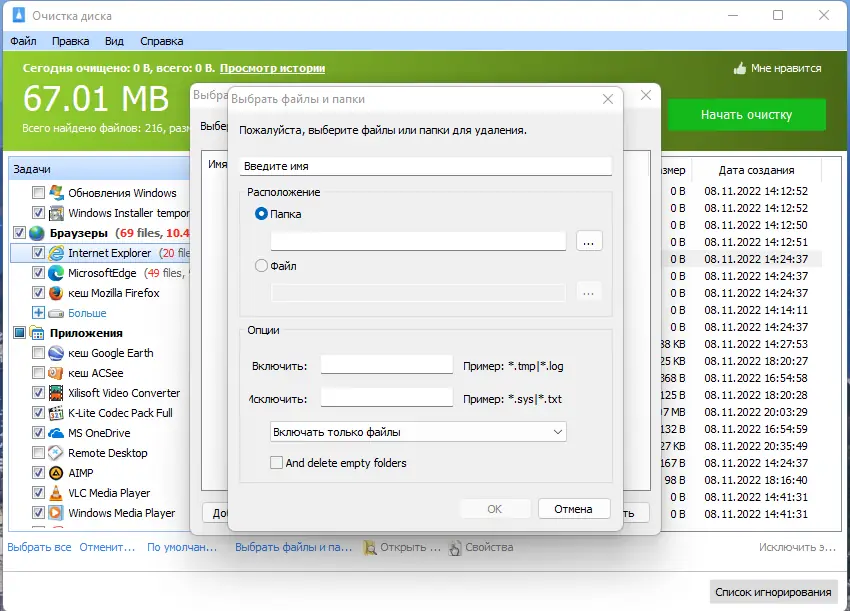Viewport: 850px width, 611px height.
Task: Click the K-Lite Codec Pack icon
Action: coord(56,413)
